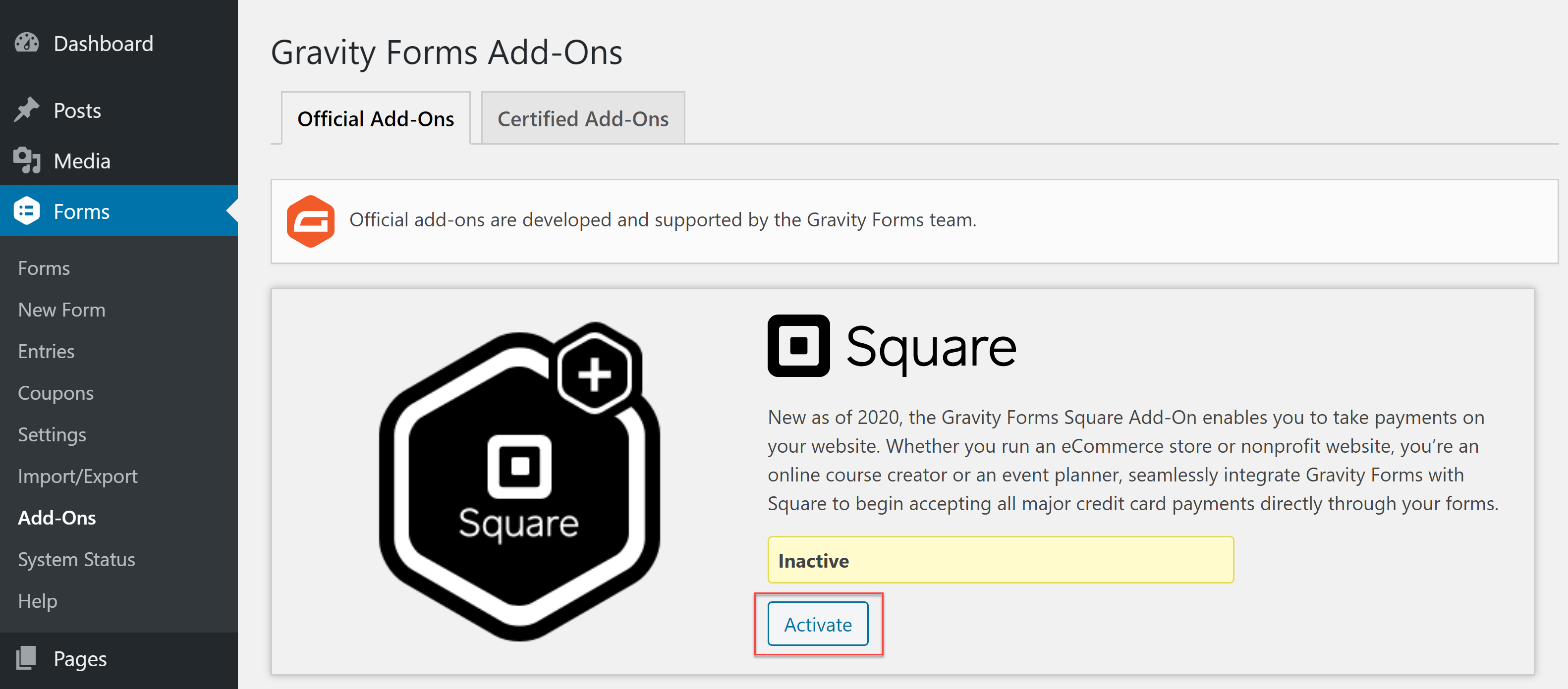1568x689 pixels.
Task: Select the highlighted Forms top-level menu
Action: click(119, 211)
